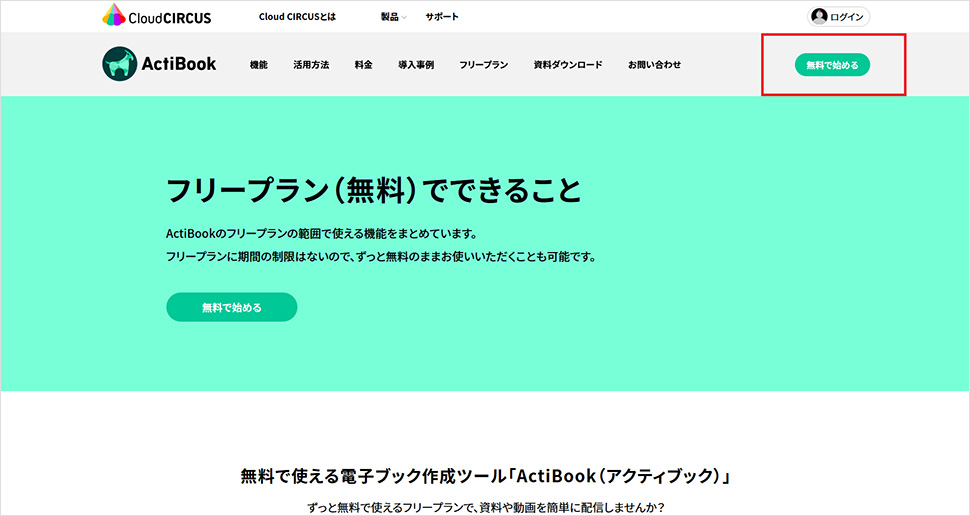Select the フリープラン nav item

coord(484,64)
